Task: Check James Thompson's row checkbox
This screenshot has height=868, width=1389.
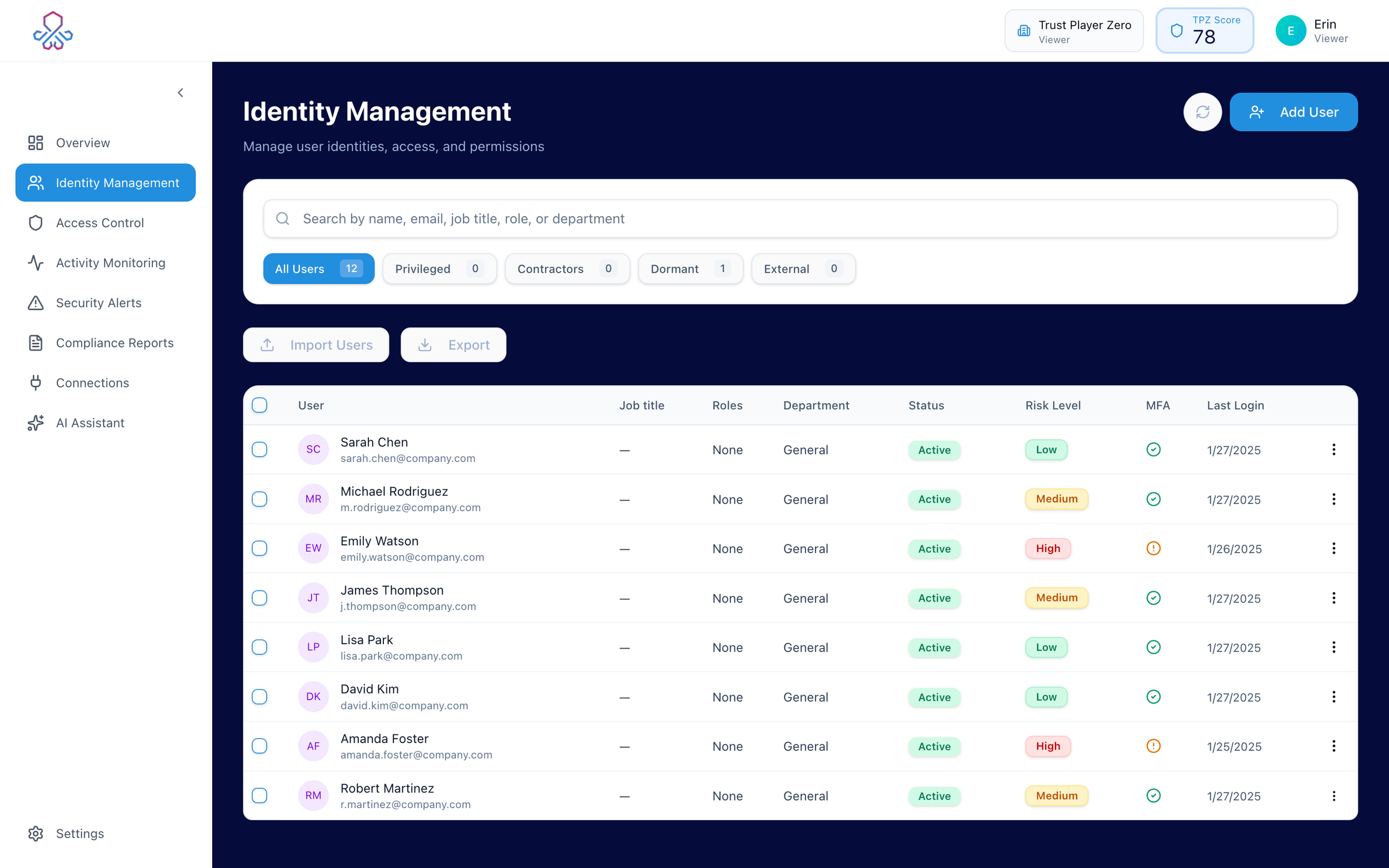Action: click(259, 598)
